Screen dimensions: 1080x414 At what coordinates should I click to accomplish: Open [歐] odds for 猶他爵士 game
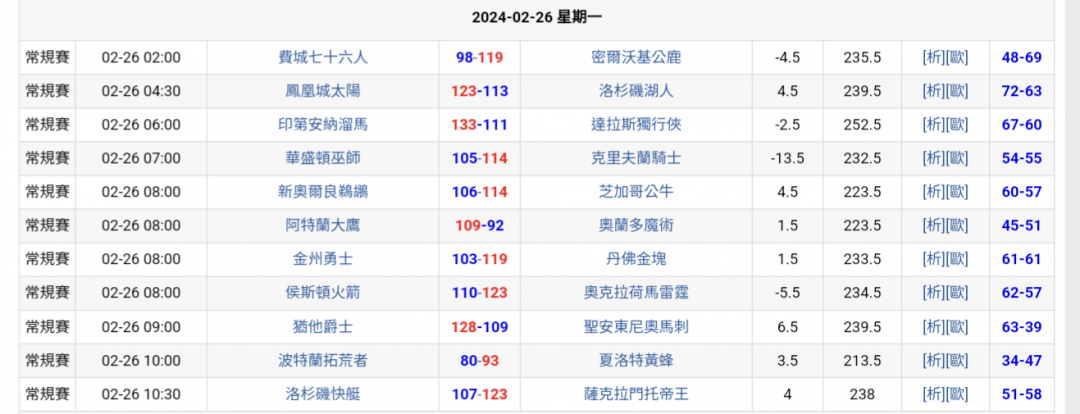[x=957, y=327]
